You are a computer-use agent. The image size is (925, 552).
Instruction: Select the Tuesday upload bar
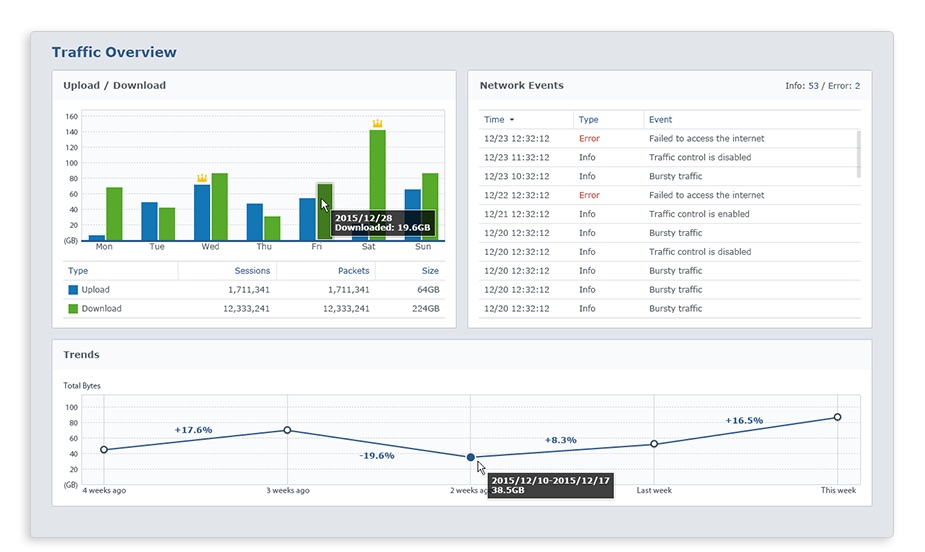pos(149,221)
